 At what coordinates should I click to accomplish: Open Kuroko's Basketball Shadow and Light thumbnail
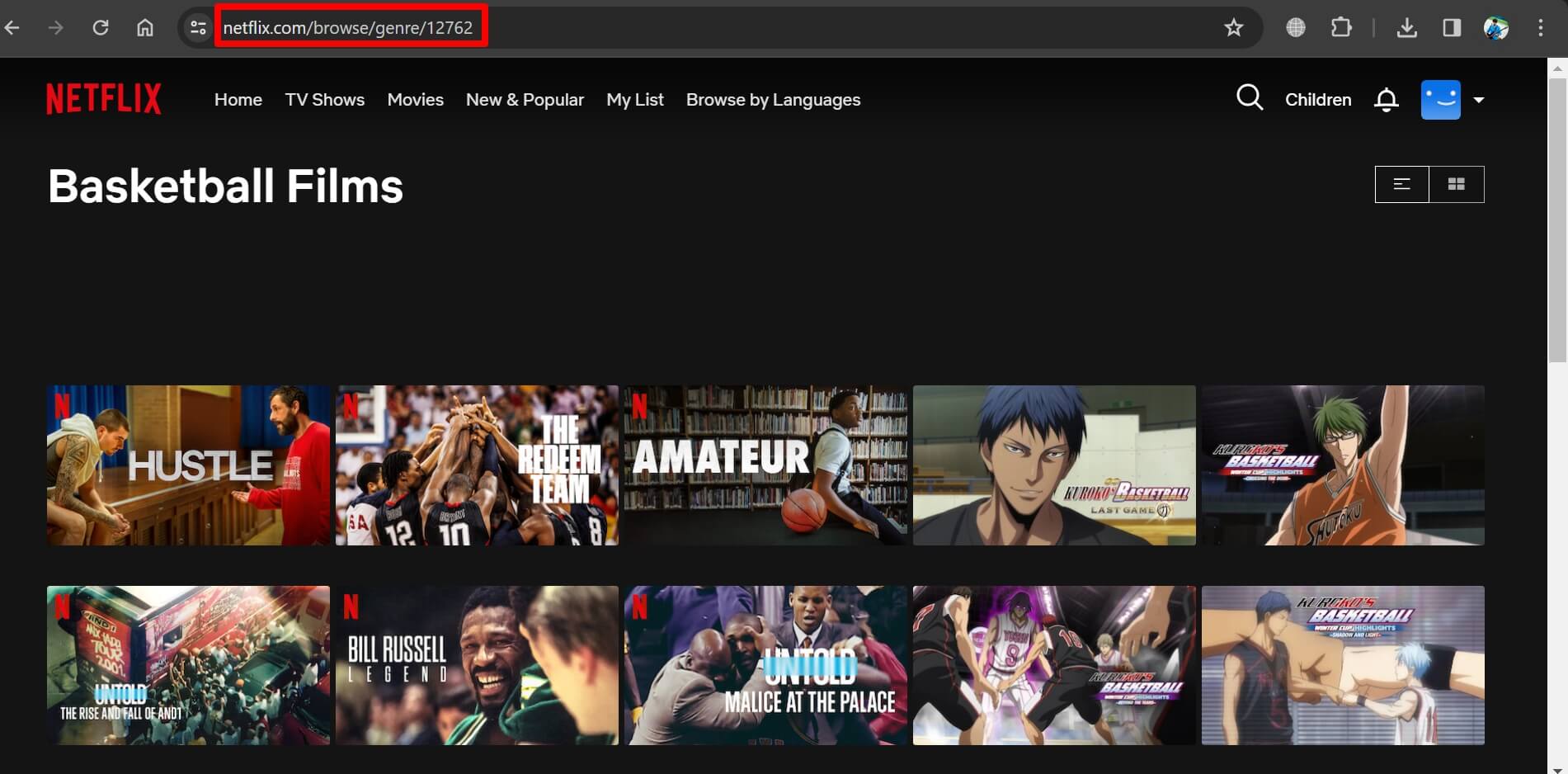click(x=1343, y=665)
